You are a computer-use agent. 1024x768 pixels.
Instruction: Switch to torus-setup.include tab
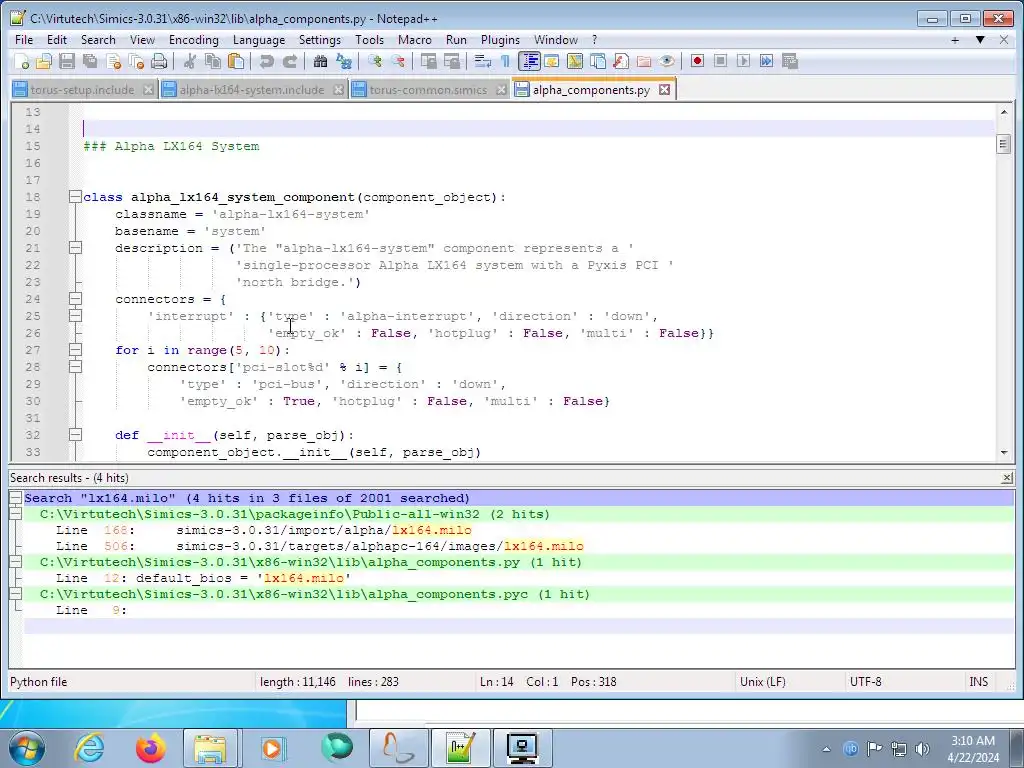tap(82, 90)
